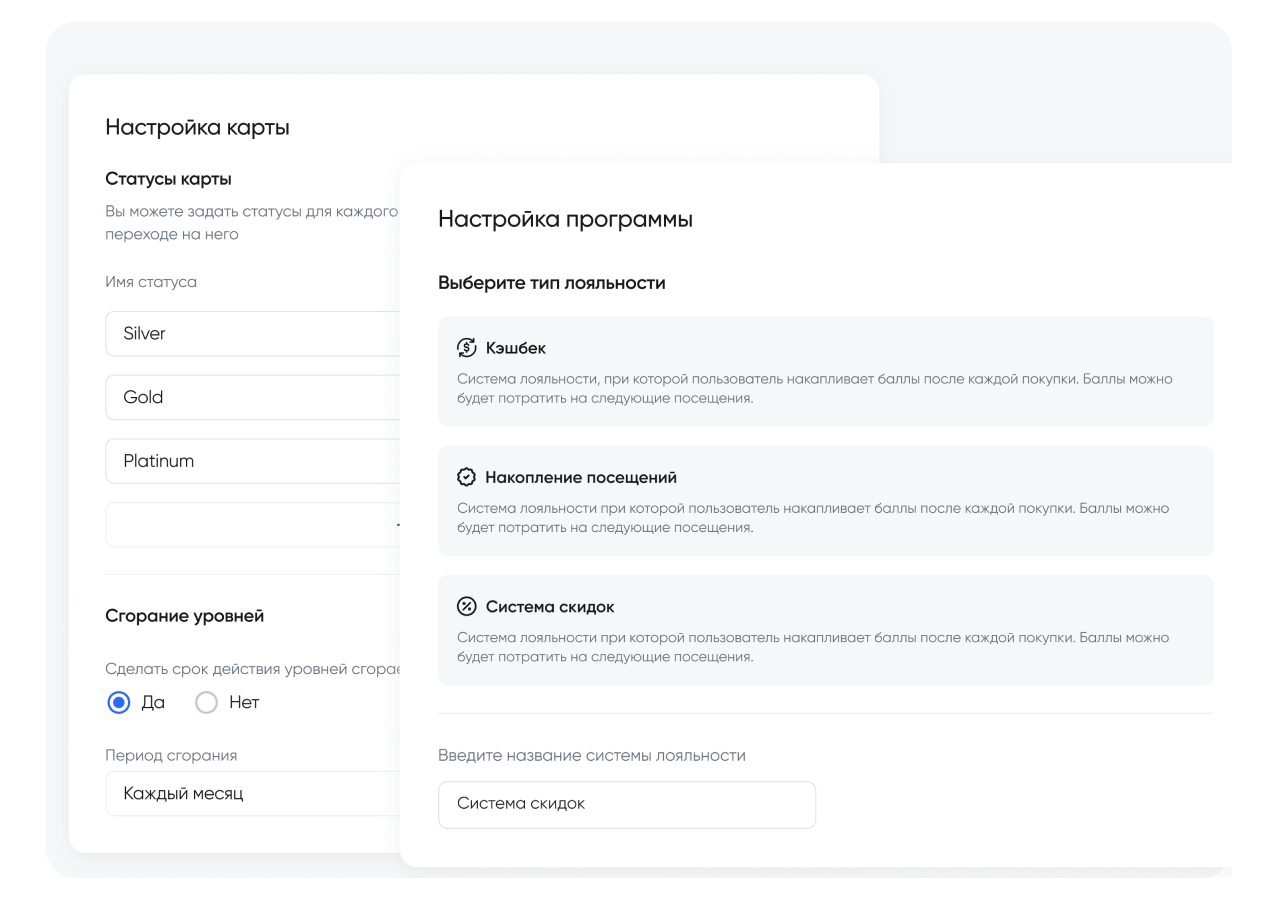Click the Настройка карты heading
Screen dimensions: 1280x900
pyautogui.click(x=197, y=127)
